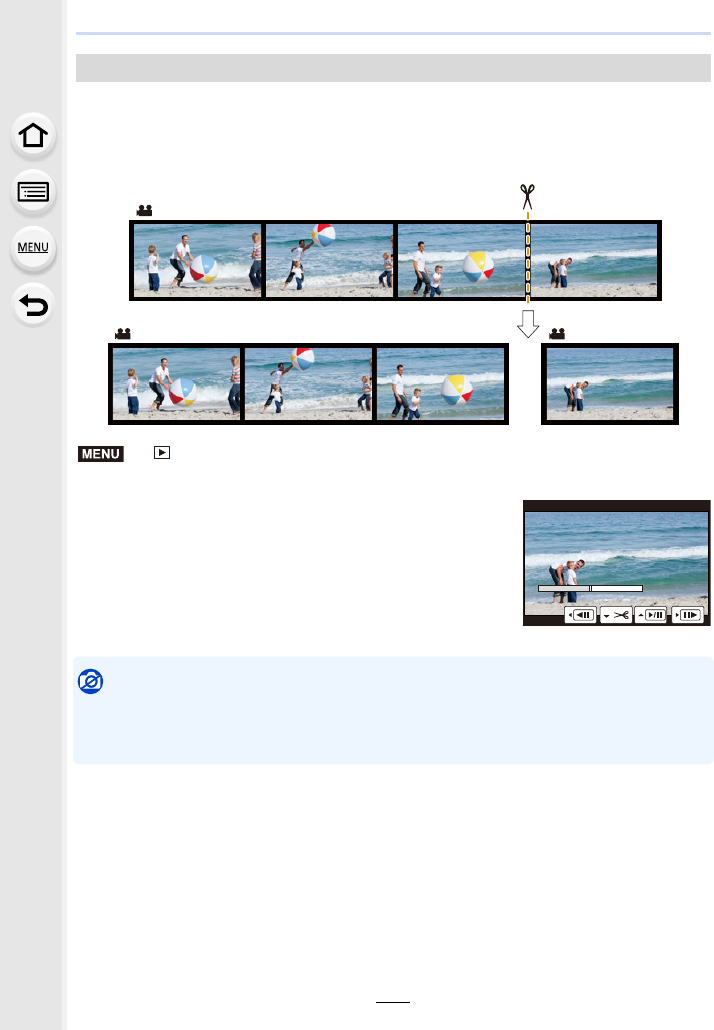Select the separated single-frame clip thumbnail

[610, 384]
